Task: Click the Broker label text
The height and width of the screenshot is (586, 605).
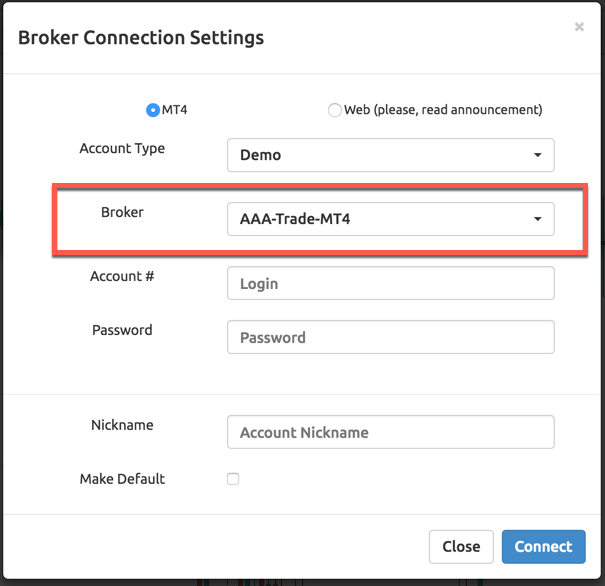Action: [122, 212]
